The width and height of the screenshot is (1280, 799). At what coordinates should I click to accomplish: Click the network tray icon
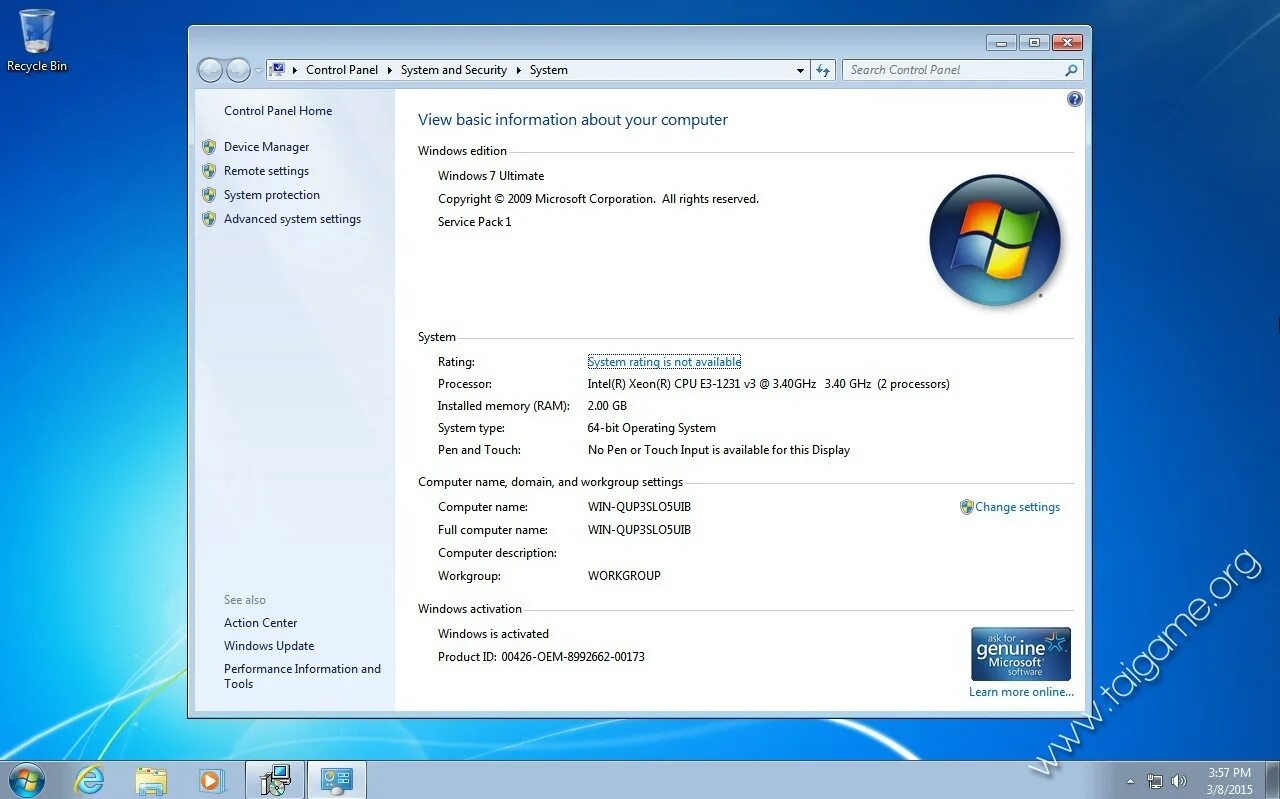point(1155,781)
